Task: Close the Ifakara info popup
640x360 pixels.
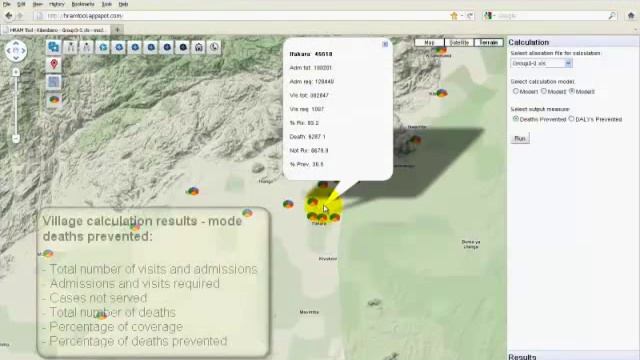Action: point(385,44)
